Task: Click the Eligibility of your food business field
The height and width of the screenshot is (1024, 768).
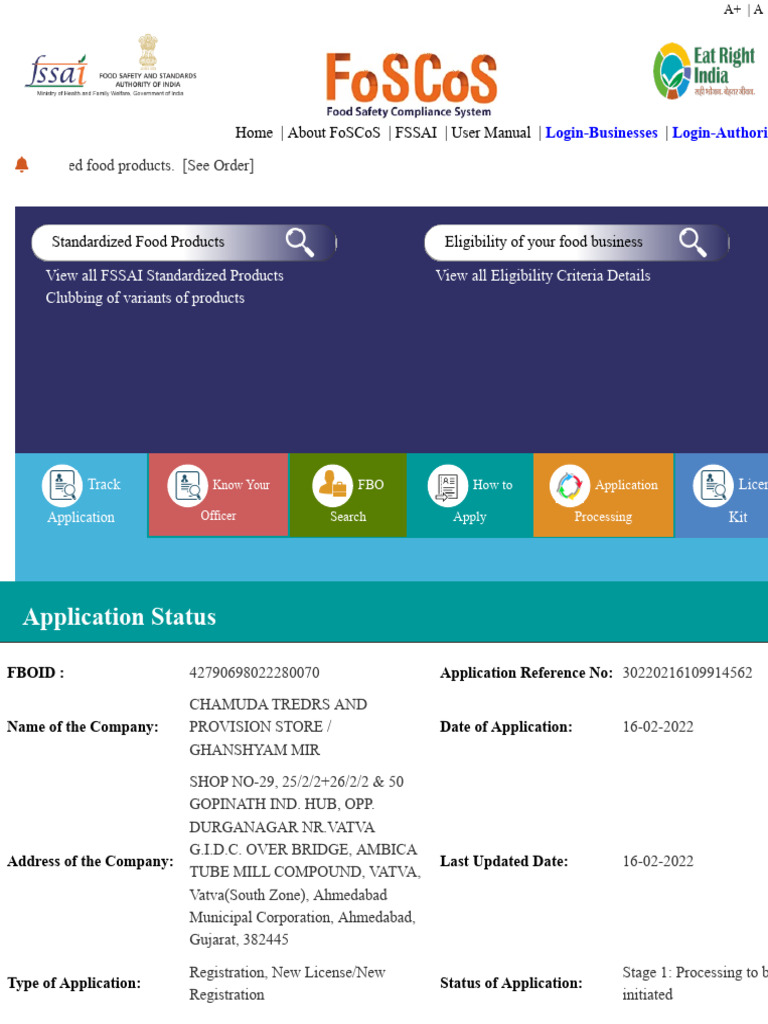Action: tap(576, 242)
